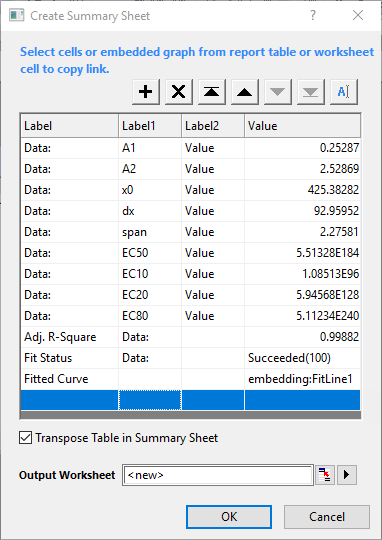This screenshot has width=382, height=540.
Task: Click the Label2 cell in the blue highlighted row
Action: [x=213, y=400]
